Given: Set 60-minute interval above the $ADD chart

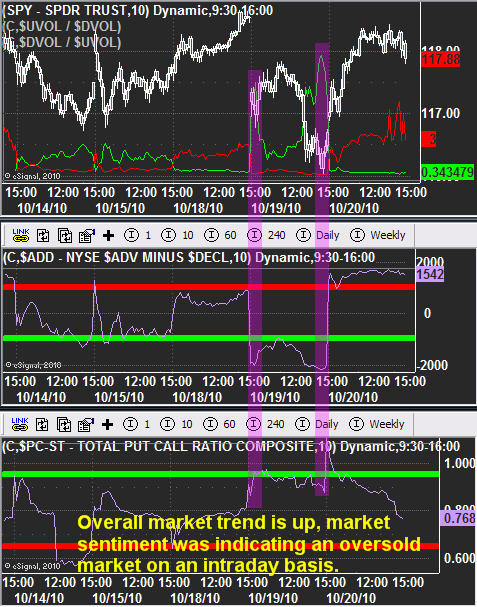Looking at the screenshot, I should coord(220,235).
